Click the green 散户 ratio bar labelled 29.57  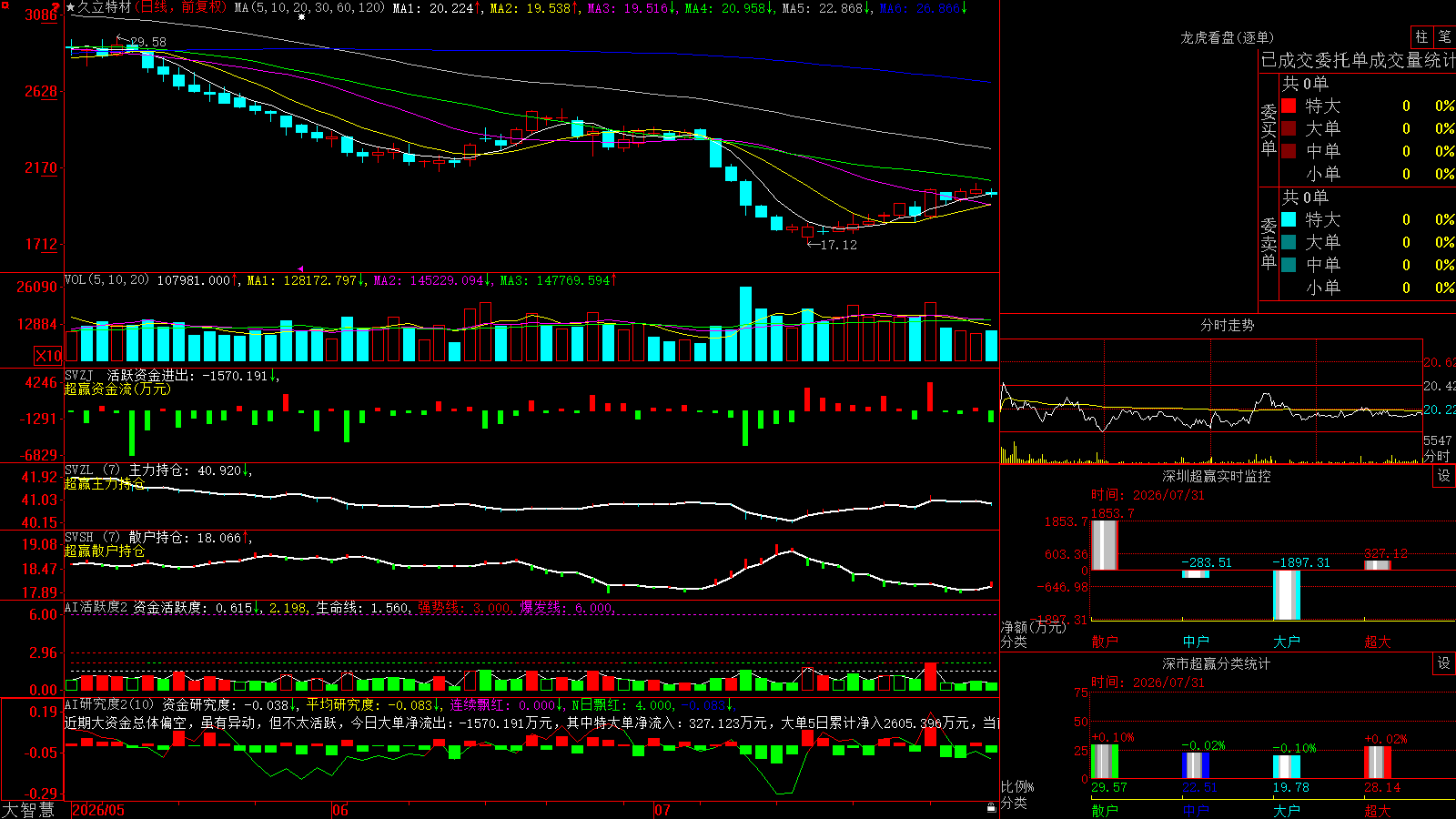tap(1104, 762)
